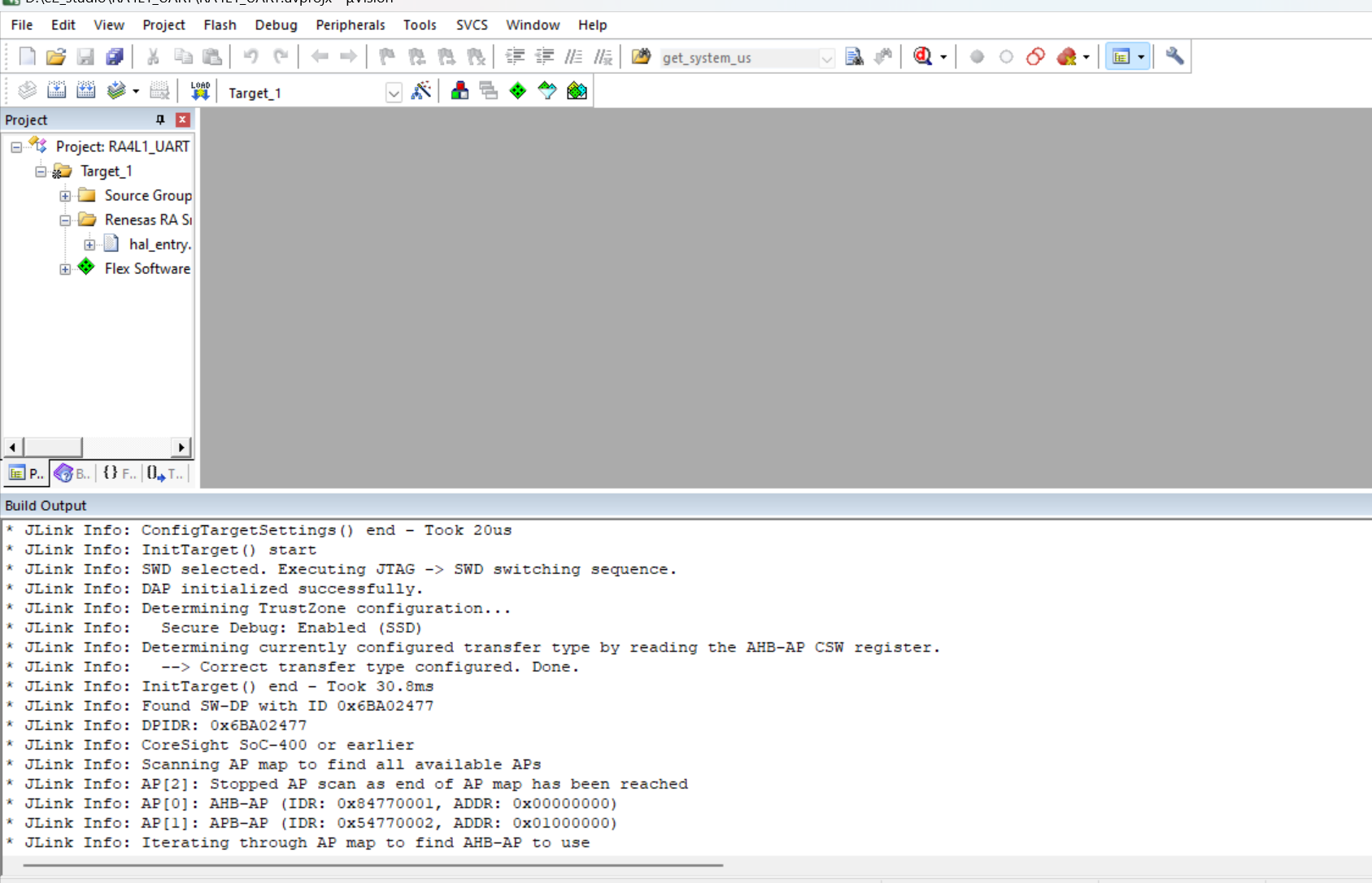Cut selection with the scissors icon
Screen dimensions: 1372x883
[152, 57]
